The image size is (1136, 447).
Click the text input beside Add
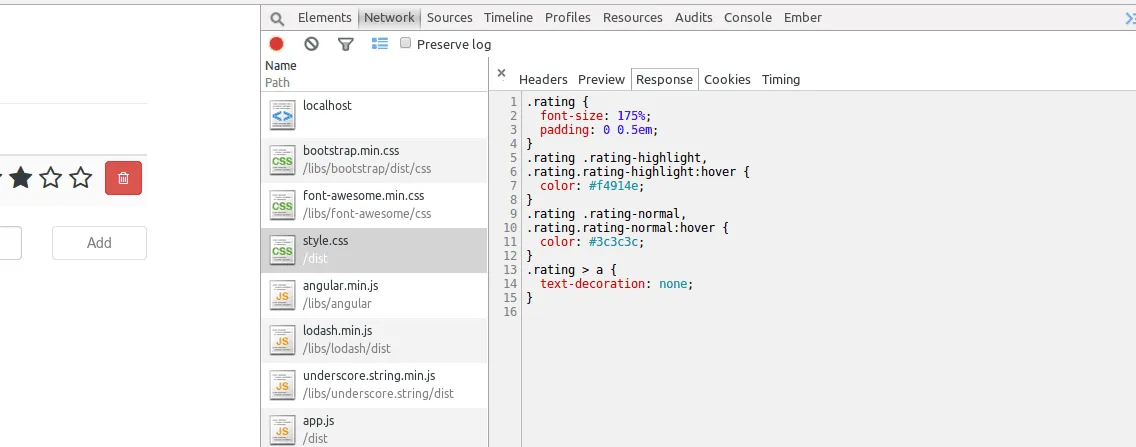click(x=10, y=243)
